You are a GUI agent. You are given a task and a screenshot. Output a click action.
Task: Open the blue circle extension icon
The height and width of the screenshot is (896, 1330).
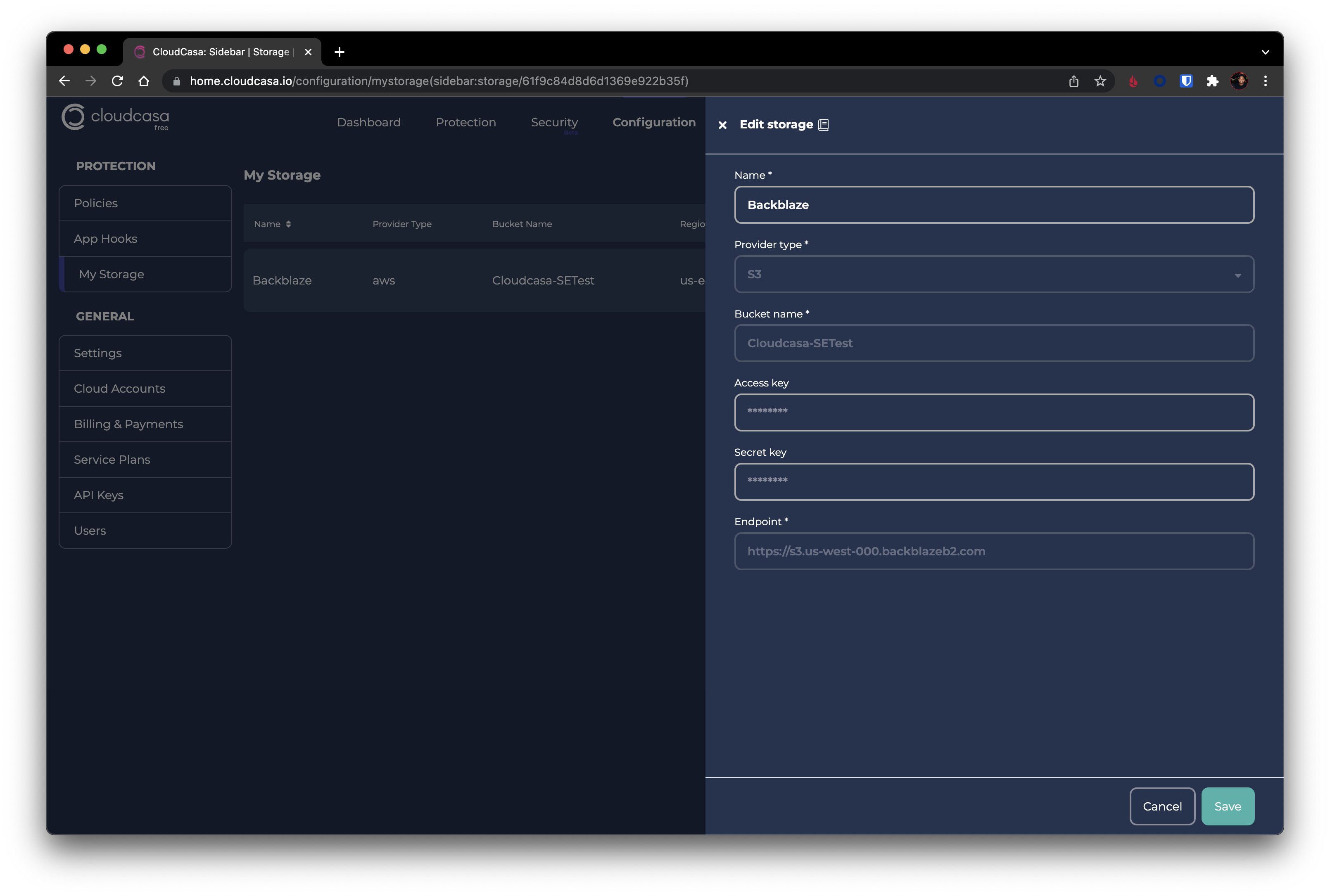(x=1160, y=81)
